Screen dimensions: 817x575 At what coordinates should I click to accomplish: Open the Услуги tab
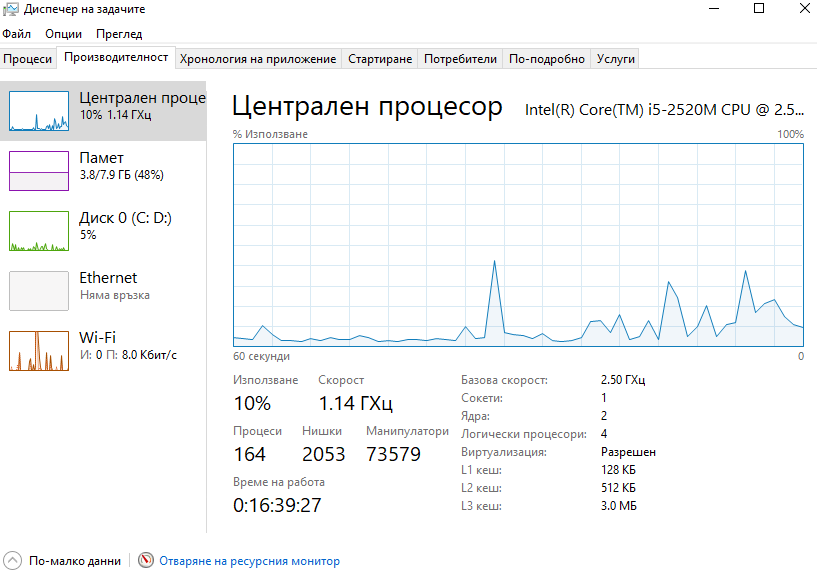click(615, 59)
